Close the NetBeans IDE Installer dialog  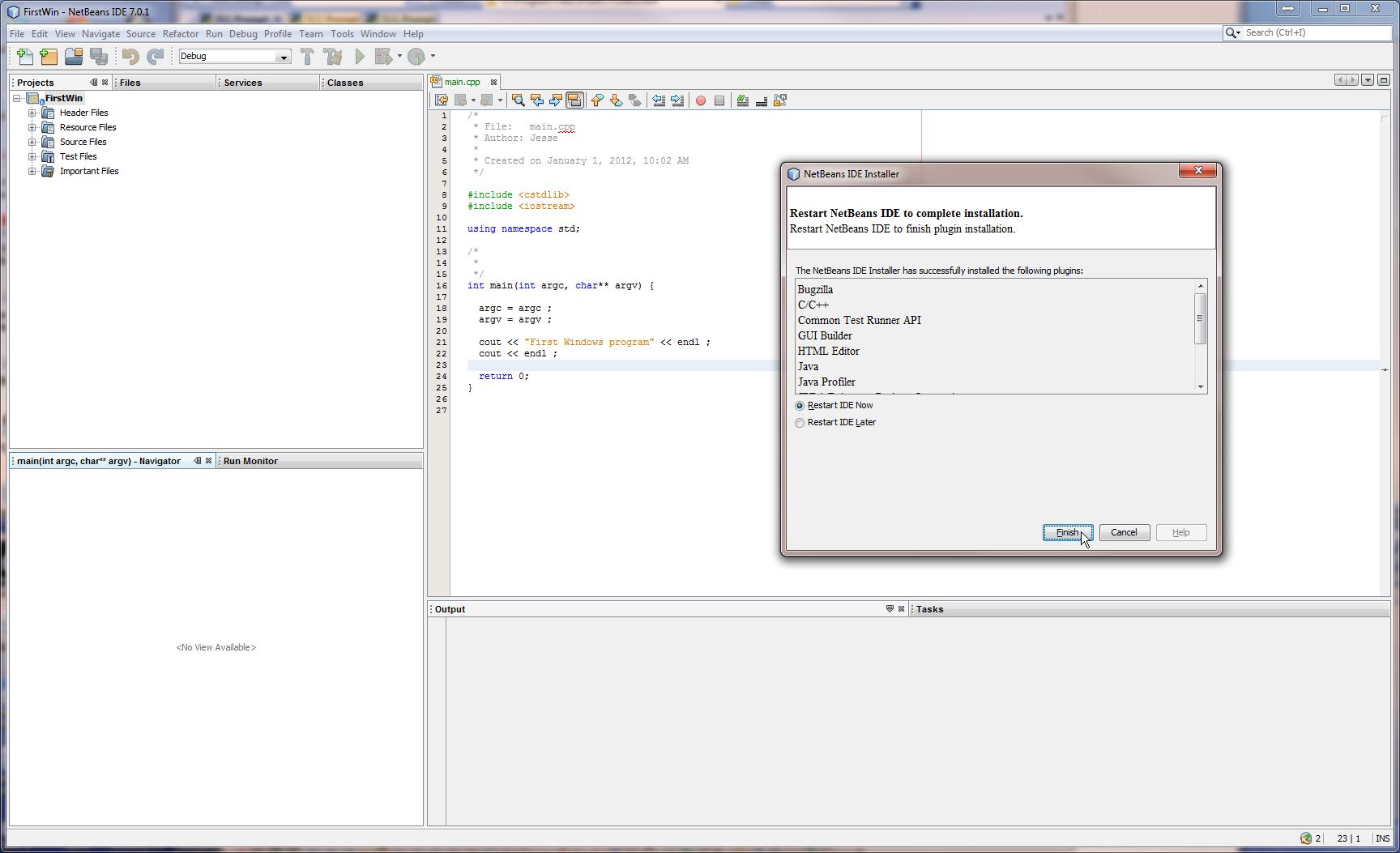(1197, 170)
